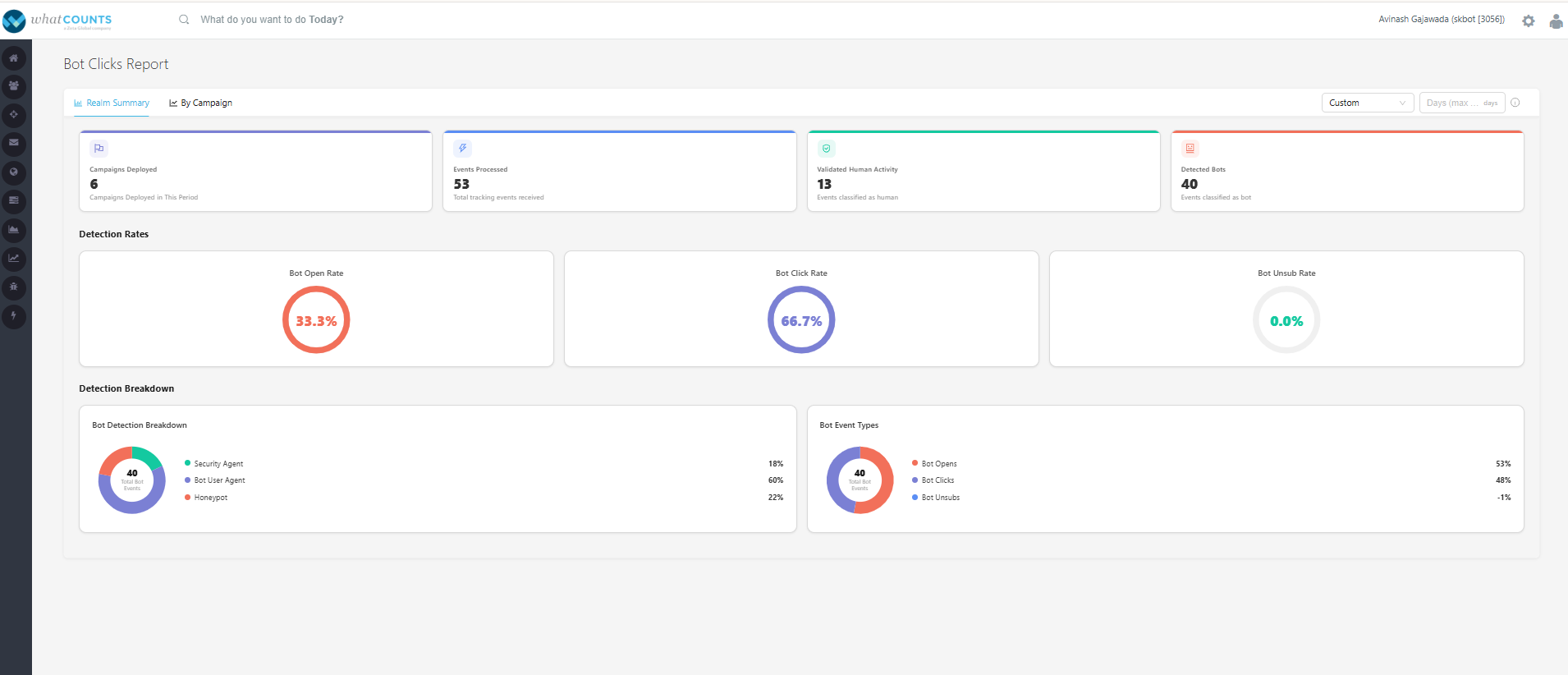Open the line graph sidebar icon
This screenshot has width=1568, height=675.
[x=14, y=259]
